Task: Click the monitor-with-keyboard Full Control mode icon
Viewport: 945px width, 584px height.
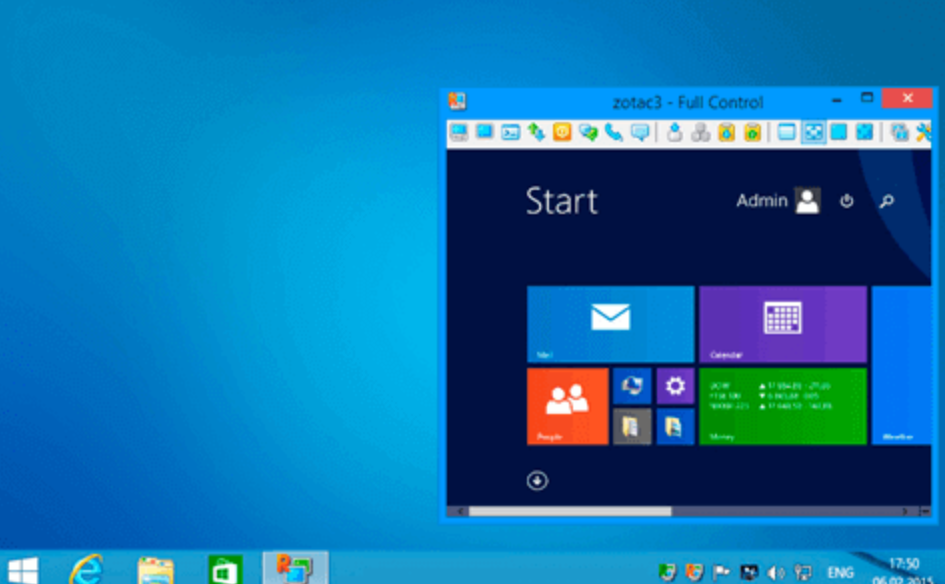Action: point(459,132)
